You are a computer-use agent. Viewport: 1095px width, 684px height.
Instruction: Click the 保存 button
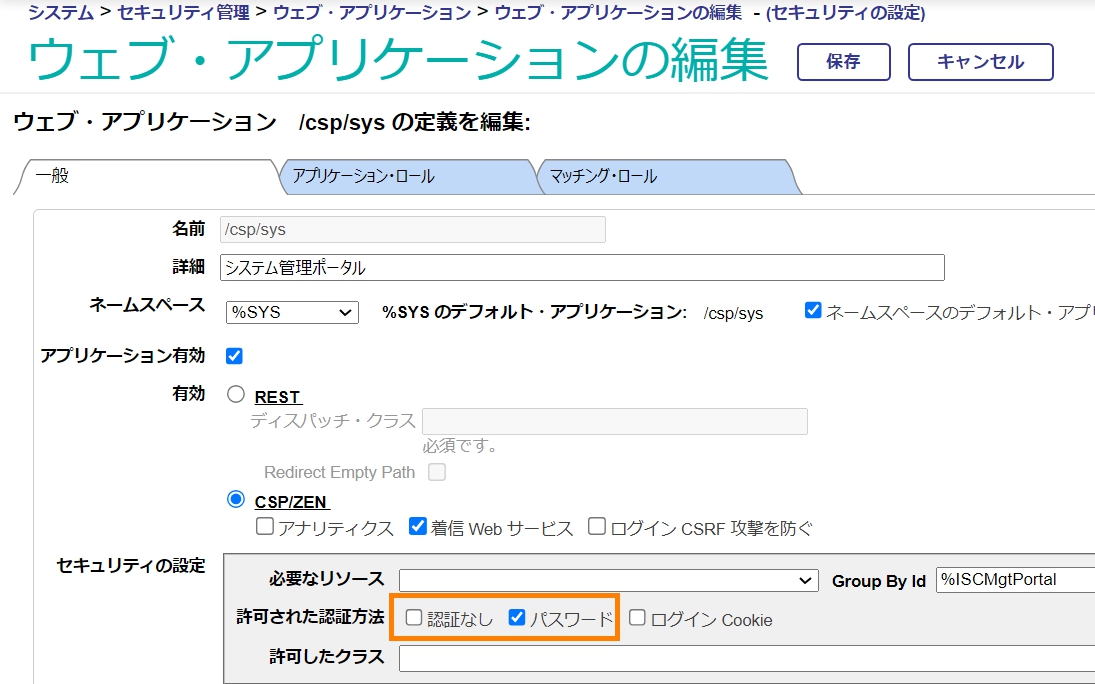coord(843,62)
